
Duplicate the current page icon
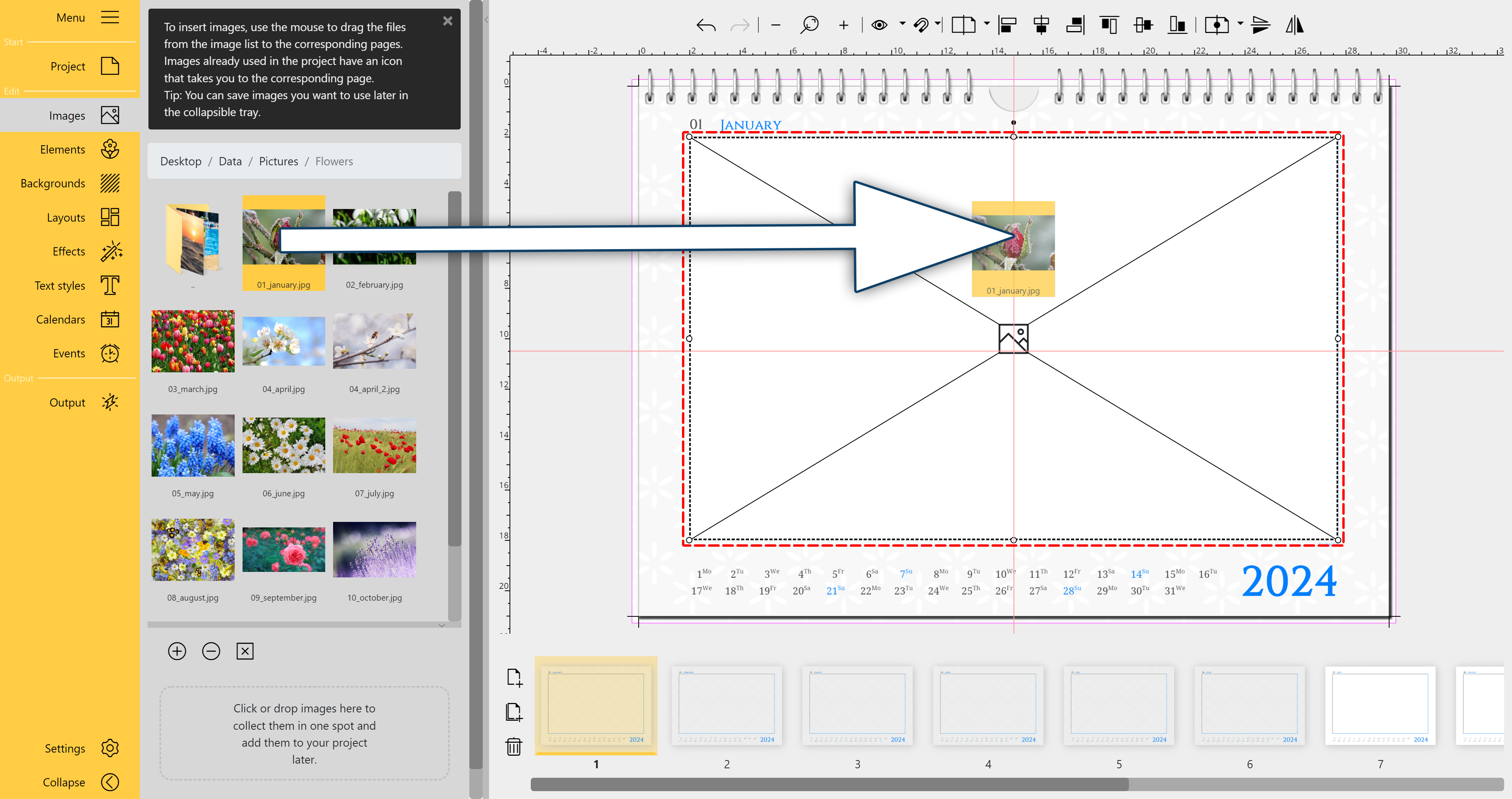click(x=514, y=712)
